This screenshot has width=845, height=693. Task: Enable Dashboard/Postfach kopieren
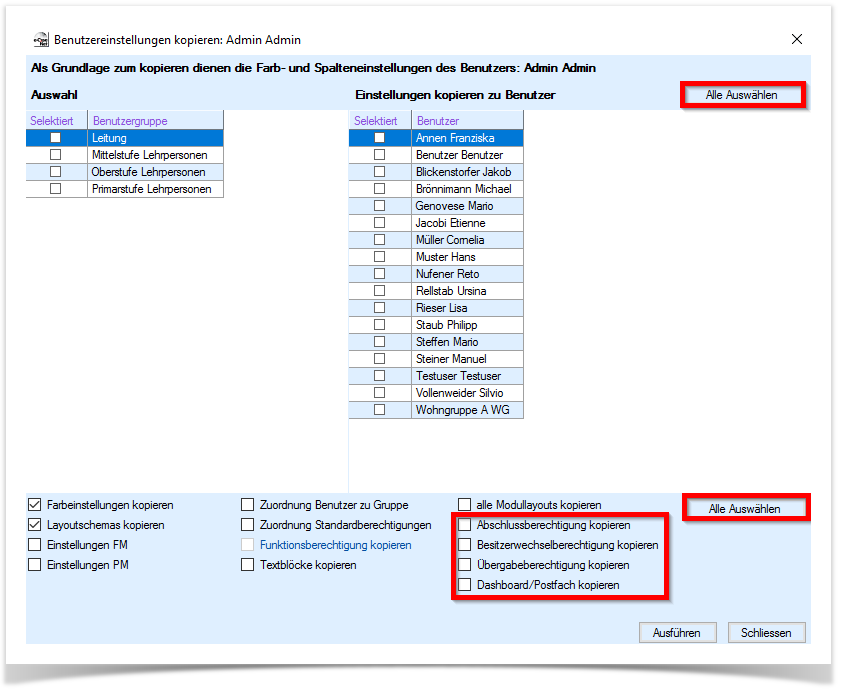(465, 585)
